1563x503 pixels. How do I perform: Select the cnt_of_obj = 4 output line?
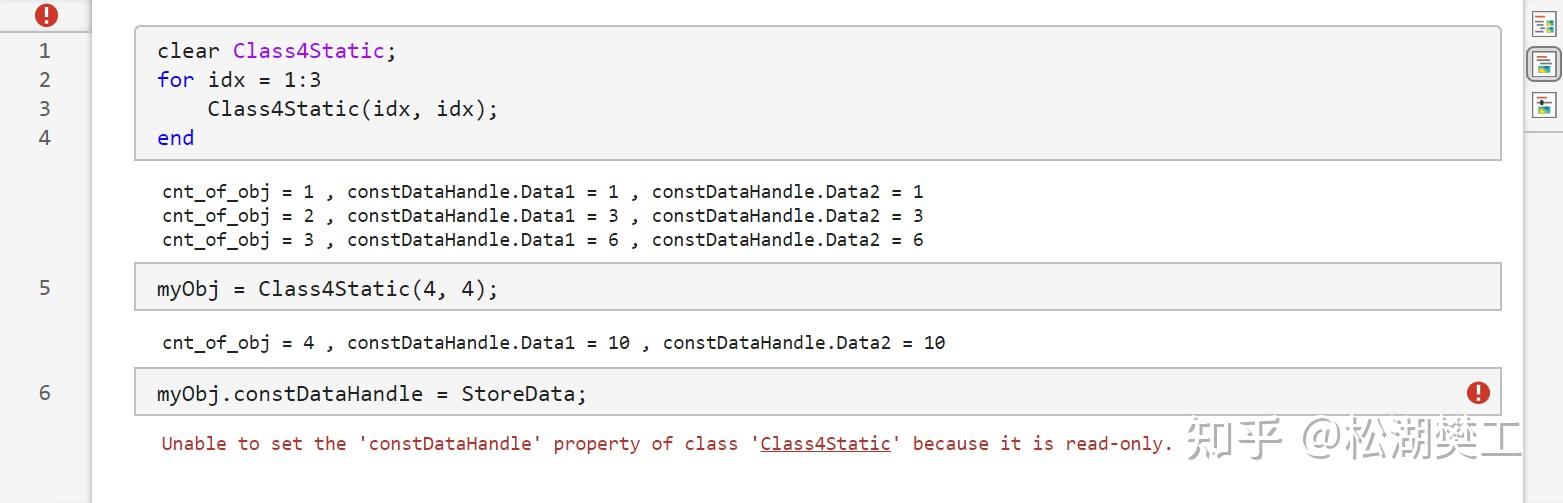point(554,343)
